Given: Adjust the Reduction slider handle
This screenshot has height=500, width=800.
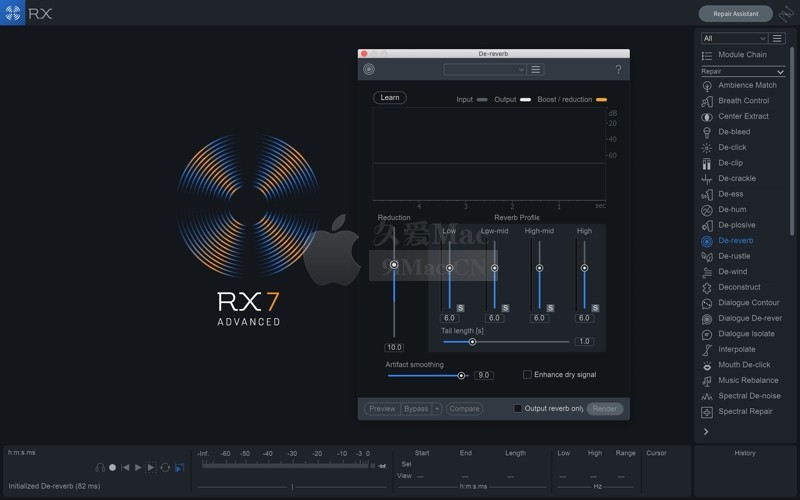Looking at the screenshot, I should [x=394, y=264].
